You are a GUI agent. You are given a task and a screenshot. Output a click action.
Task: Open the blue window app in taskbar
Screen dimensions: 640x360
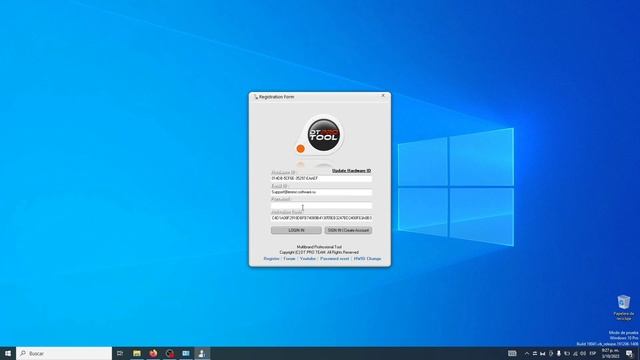point(186,353)
